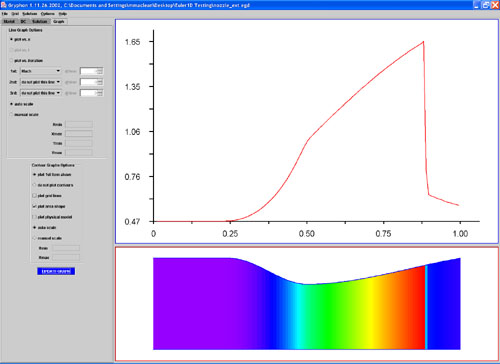This screenshot has height=364, width=500.
Task: Click the Ymin input field
Action: (79, 143)
